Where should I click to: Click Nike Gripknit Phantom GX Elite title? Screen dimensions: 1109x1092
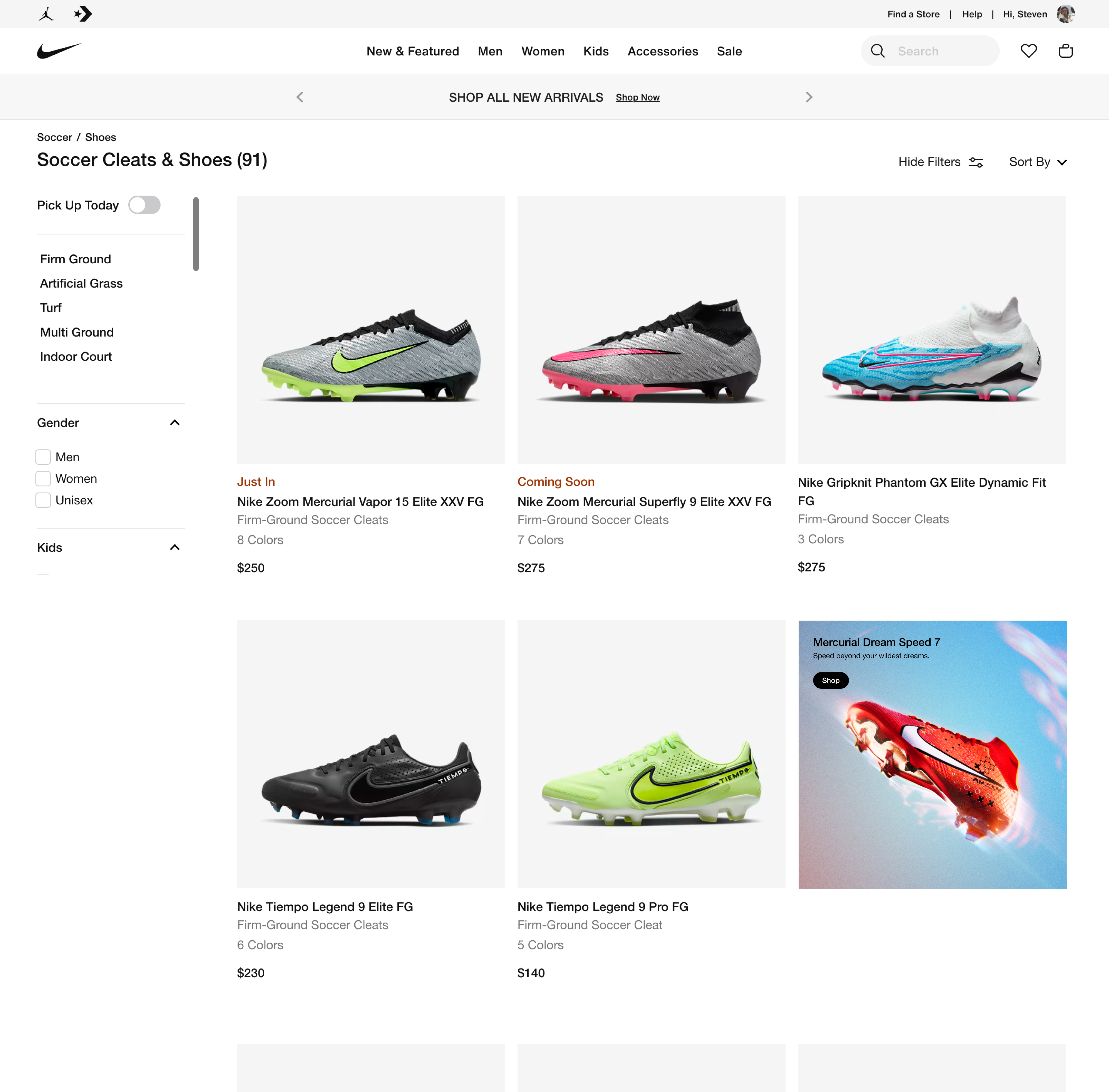pyautogui.click(x=922, y=492)
